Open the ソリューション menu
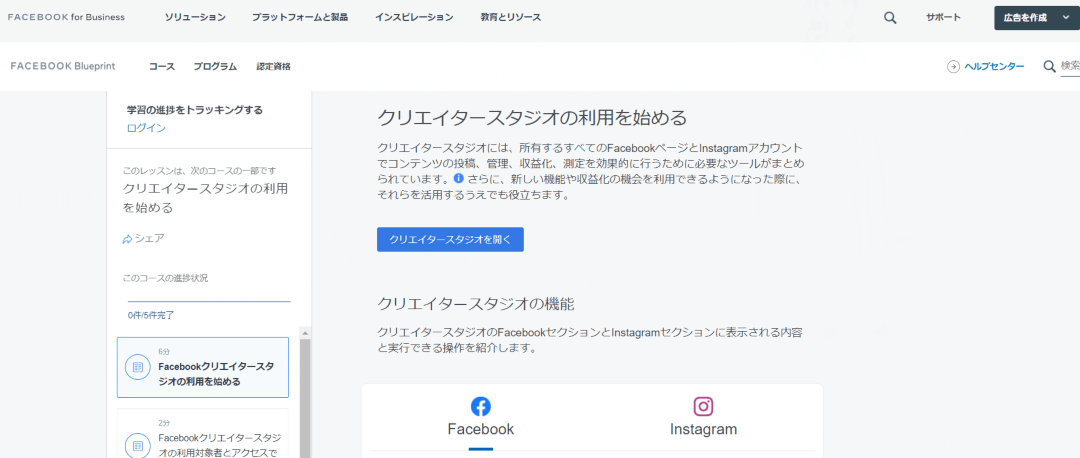 click(x=195, y=17)
